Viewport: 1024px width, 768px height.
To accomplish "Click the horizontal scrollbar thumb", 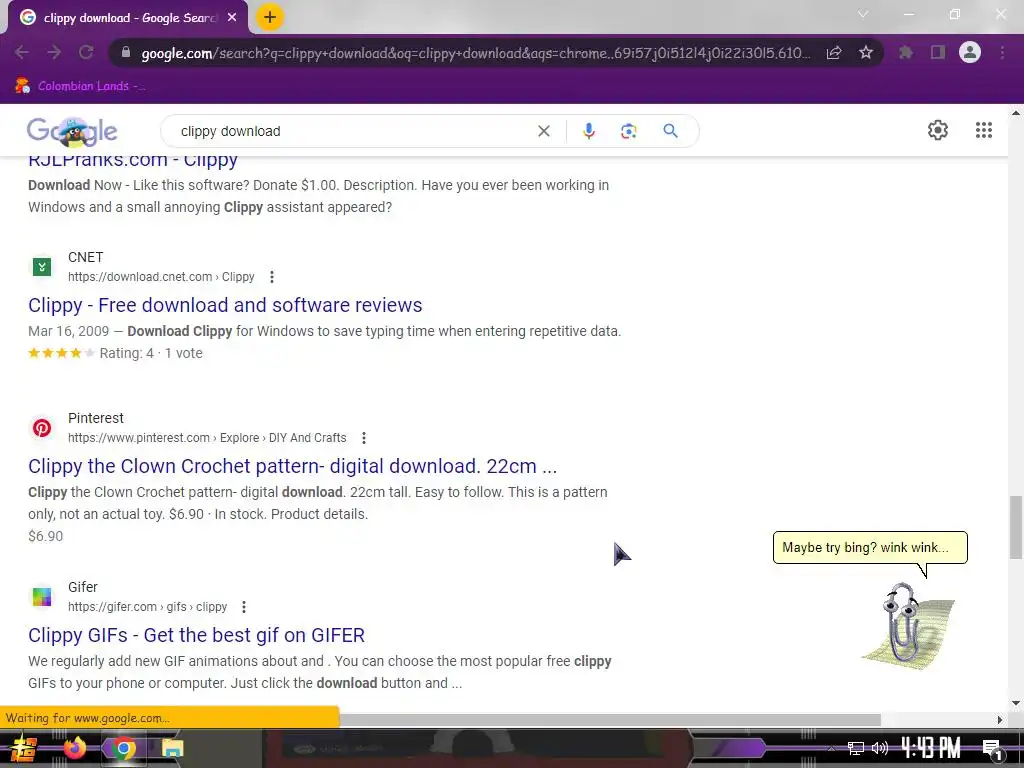I will (x=611, y=720).
